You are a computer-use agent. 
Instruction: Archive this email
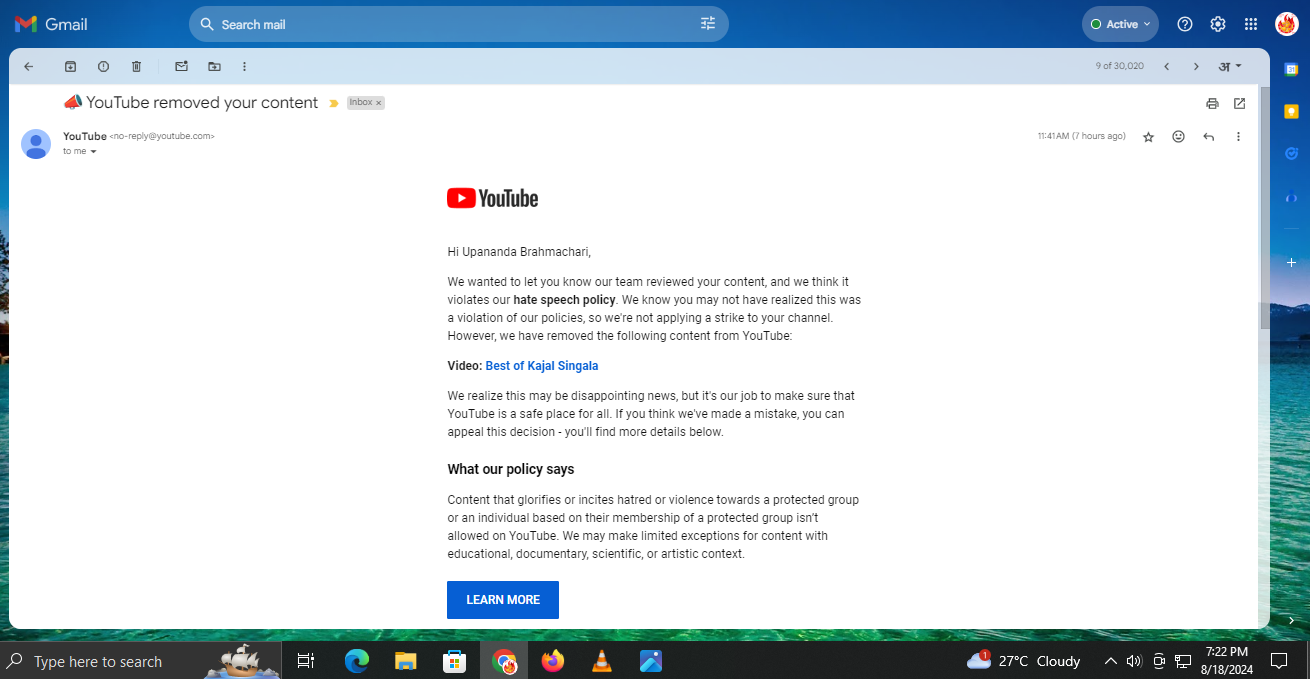[70, 66]
